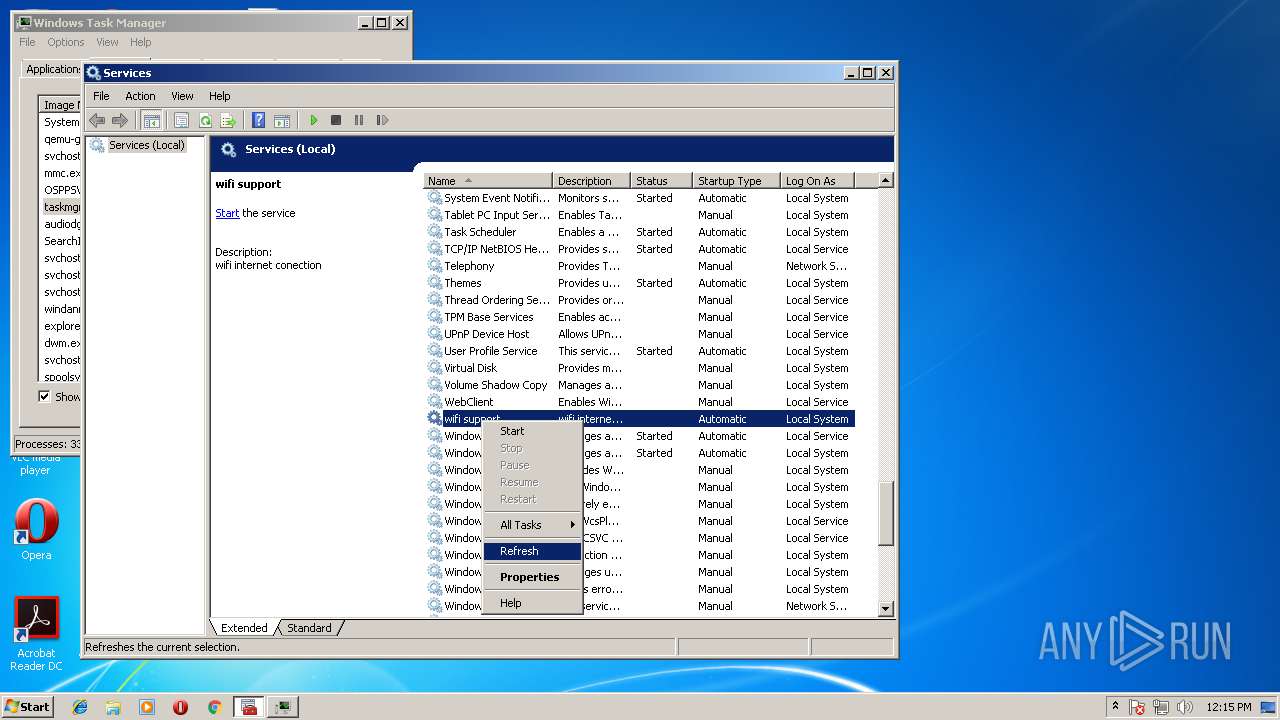Click the show/hide action pane toolbar icon
Screen dimensions: 1280x720
tap(282, 120)
